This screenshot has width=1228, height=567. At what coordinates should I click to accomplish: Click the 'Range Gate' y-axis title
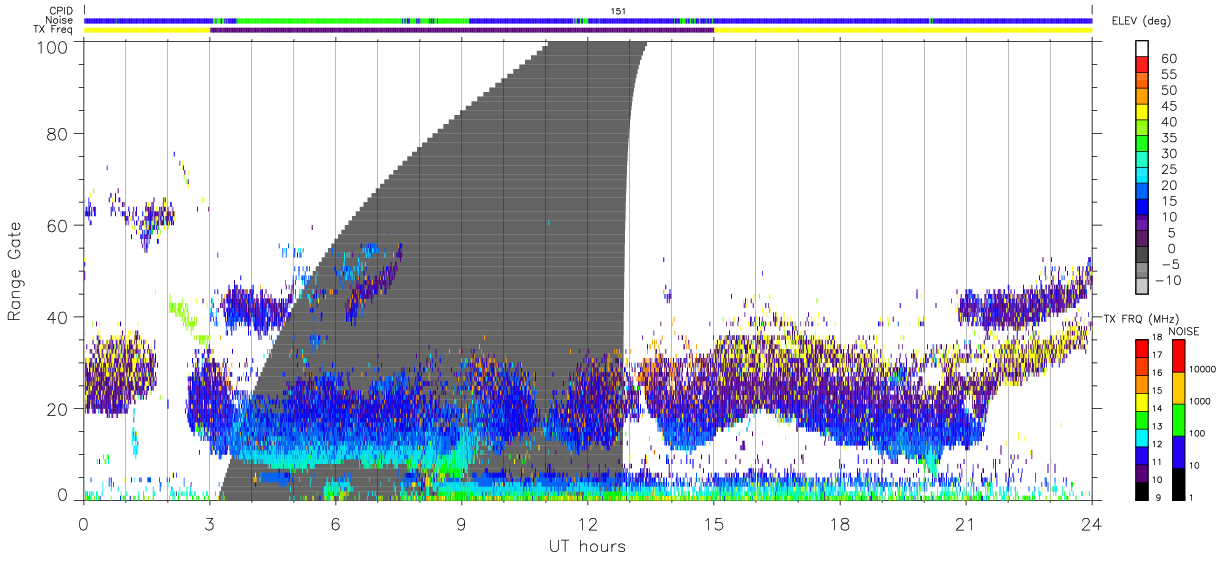click(16, 272)
